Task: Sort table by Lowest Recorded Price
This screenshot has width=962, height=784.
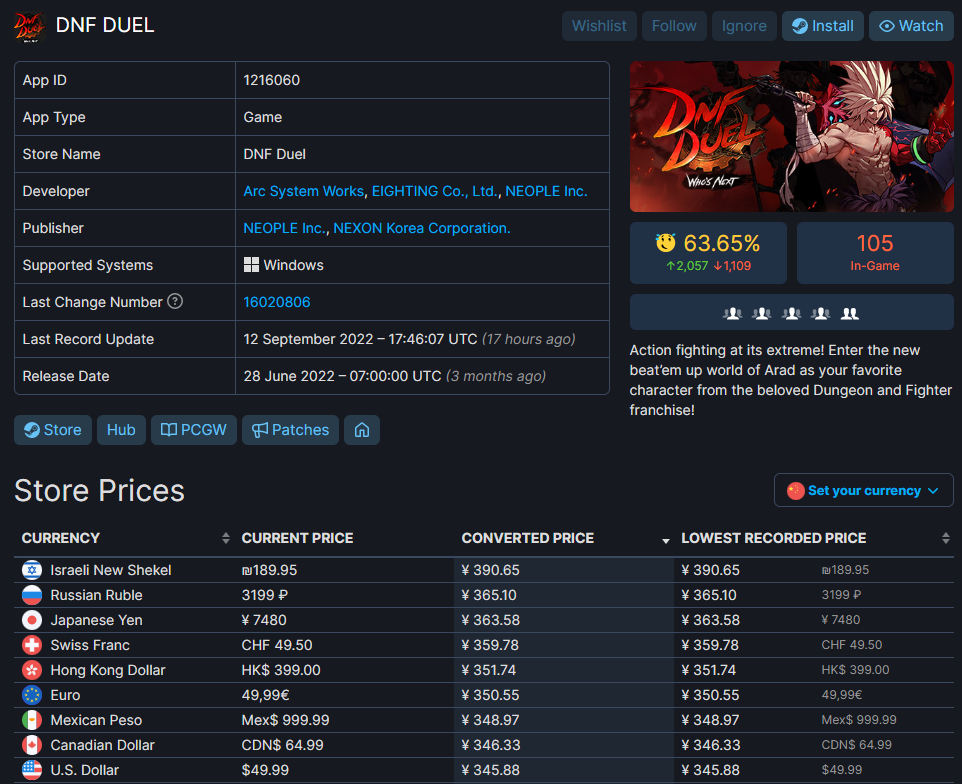Action: pyautogui.click(x=814, y=538)
